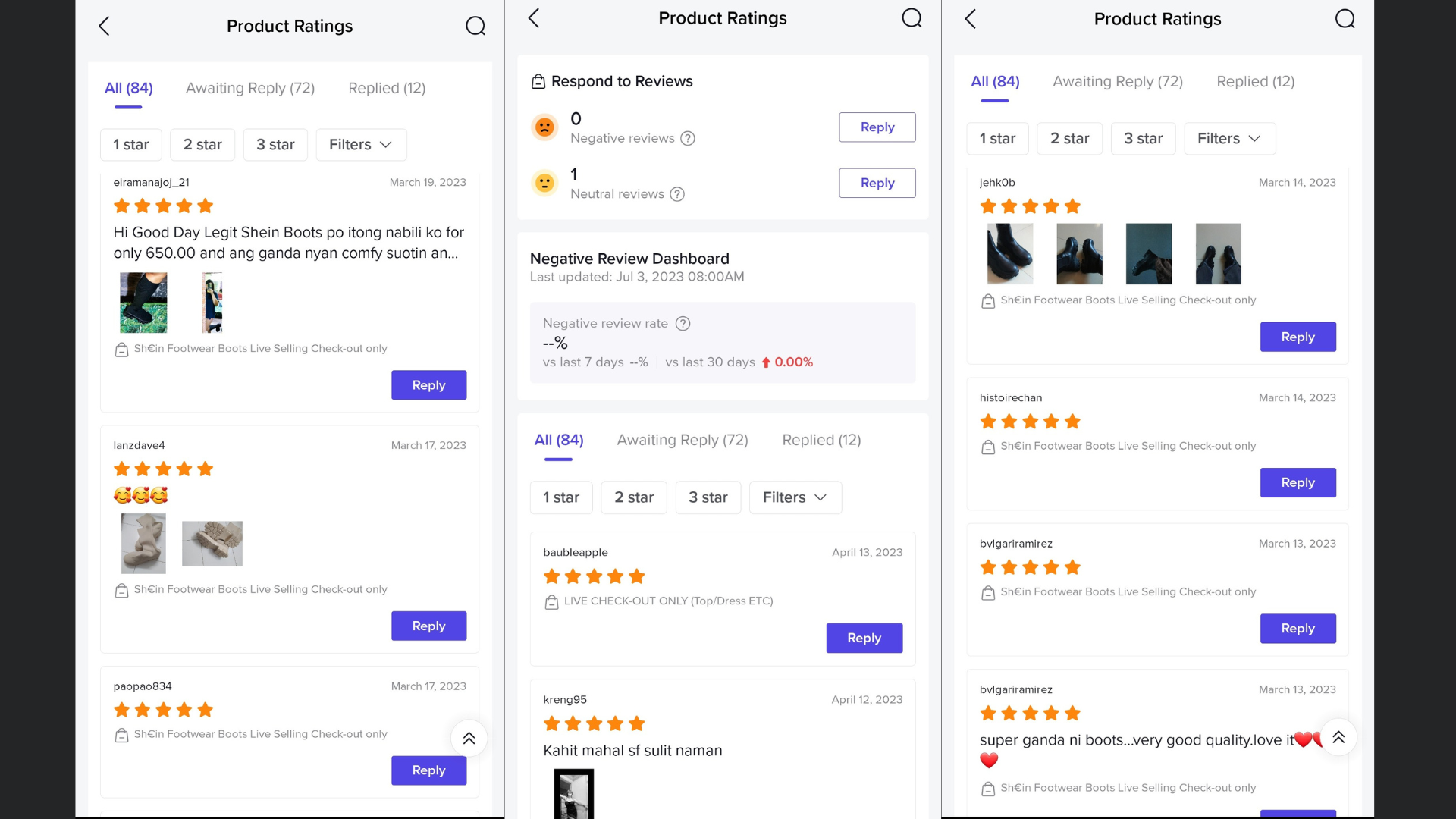Click the search icon in the right panel
The height and width of the screenshot is (819, 1456).
[1345, 19]
